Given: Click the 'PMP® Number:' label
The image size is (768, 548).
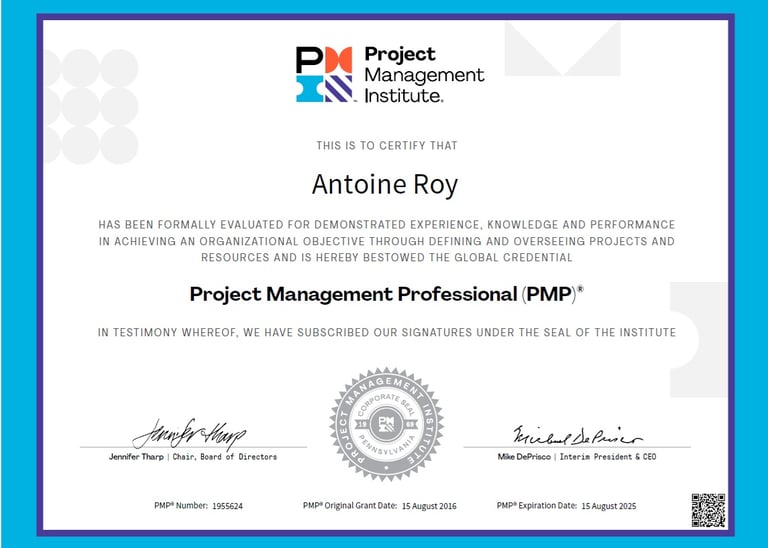Looking at the screenshot, I should click(x=181, y=505).
